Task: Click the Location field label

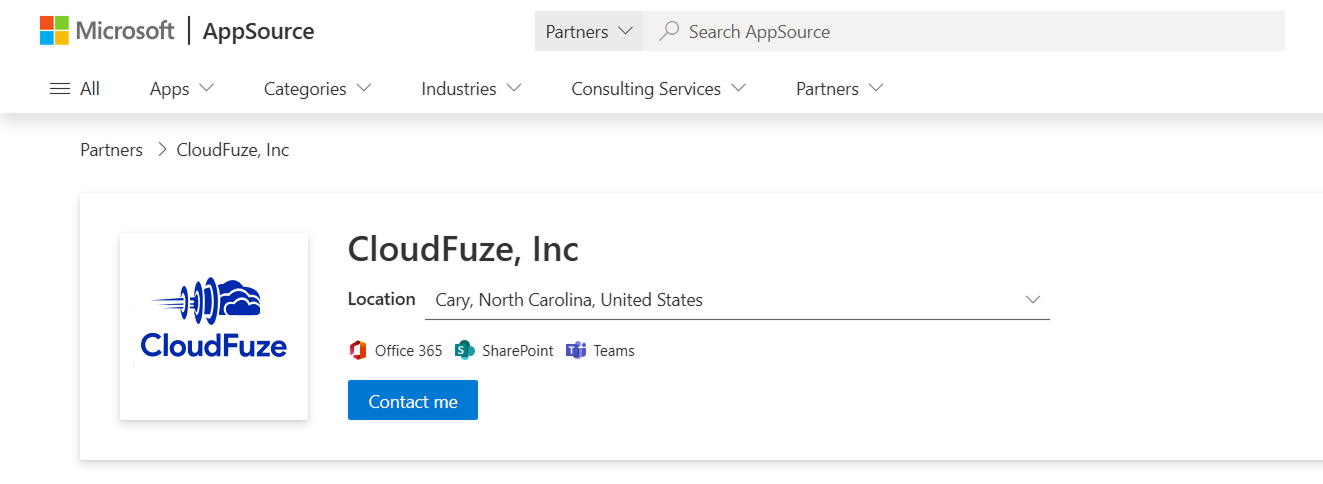Action: (381, 299)
